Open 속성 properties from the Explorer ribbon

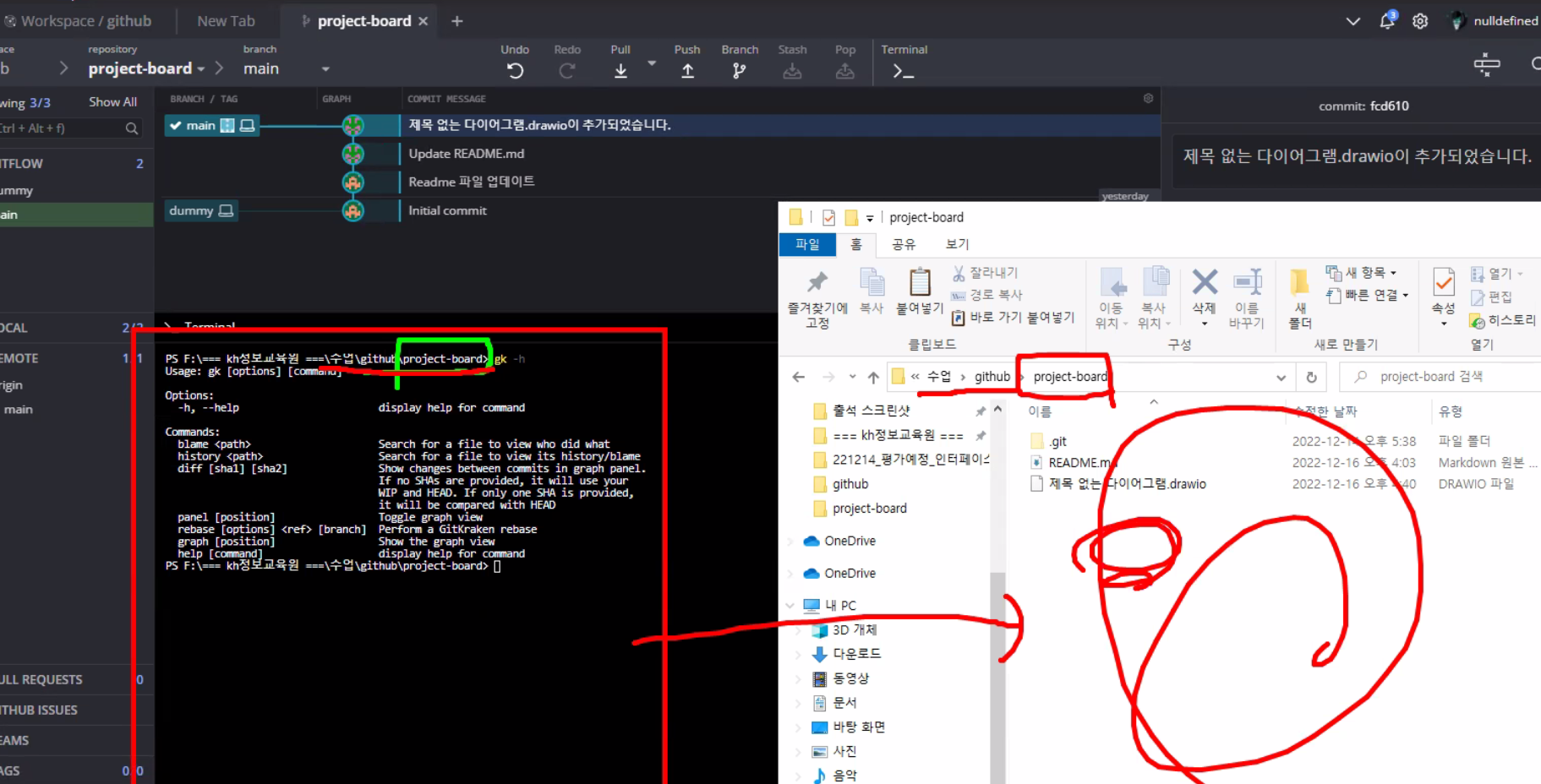[x=1444, y=296]
